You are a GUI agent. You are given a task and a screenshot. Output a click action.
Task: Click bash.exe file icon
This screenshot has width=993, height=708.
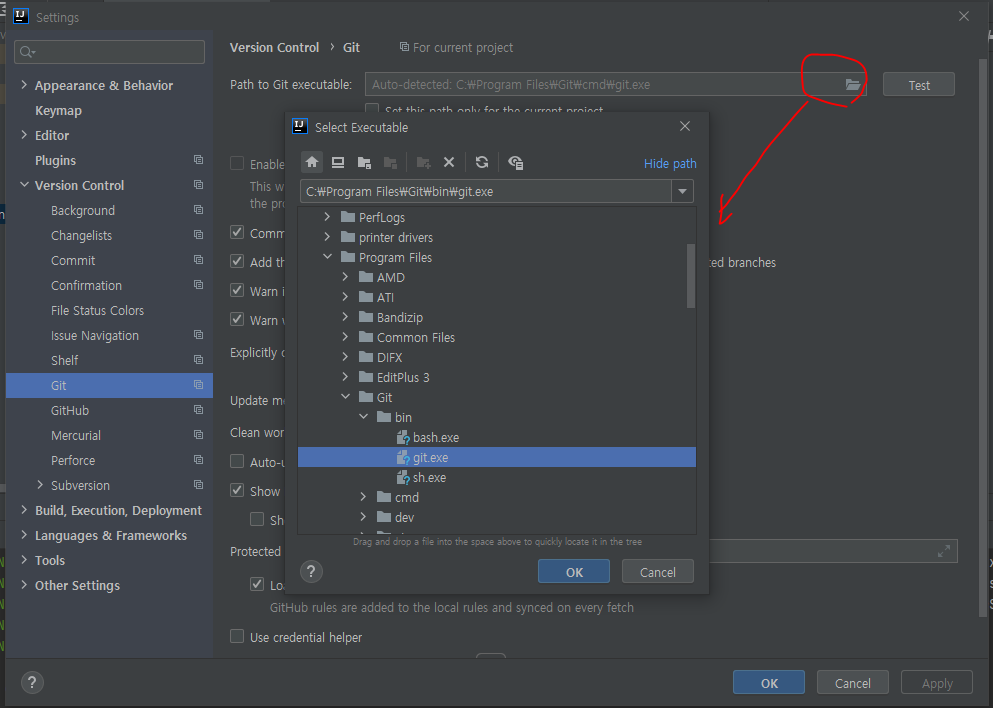pos(403,438)
